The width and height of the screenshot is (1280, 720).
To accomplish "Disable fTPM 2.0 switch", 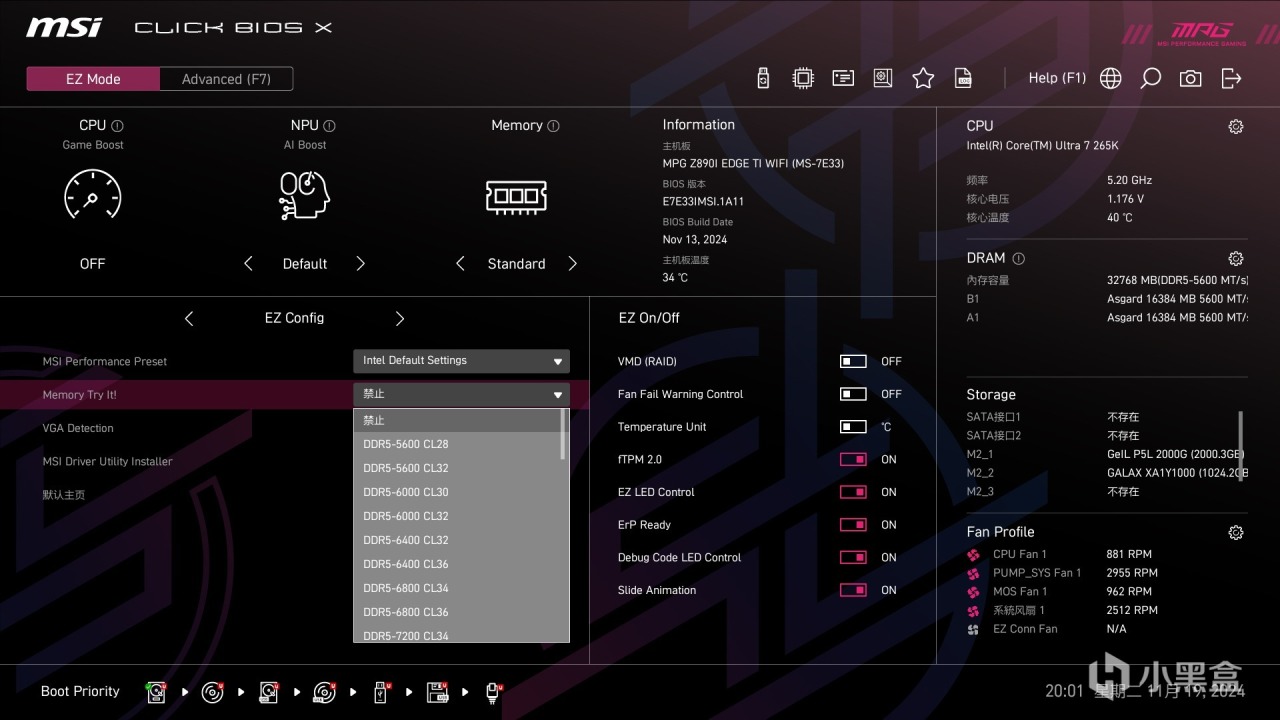I will tap(853, 459).
